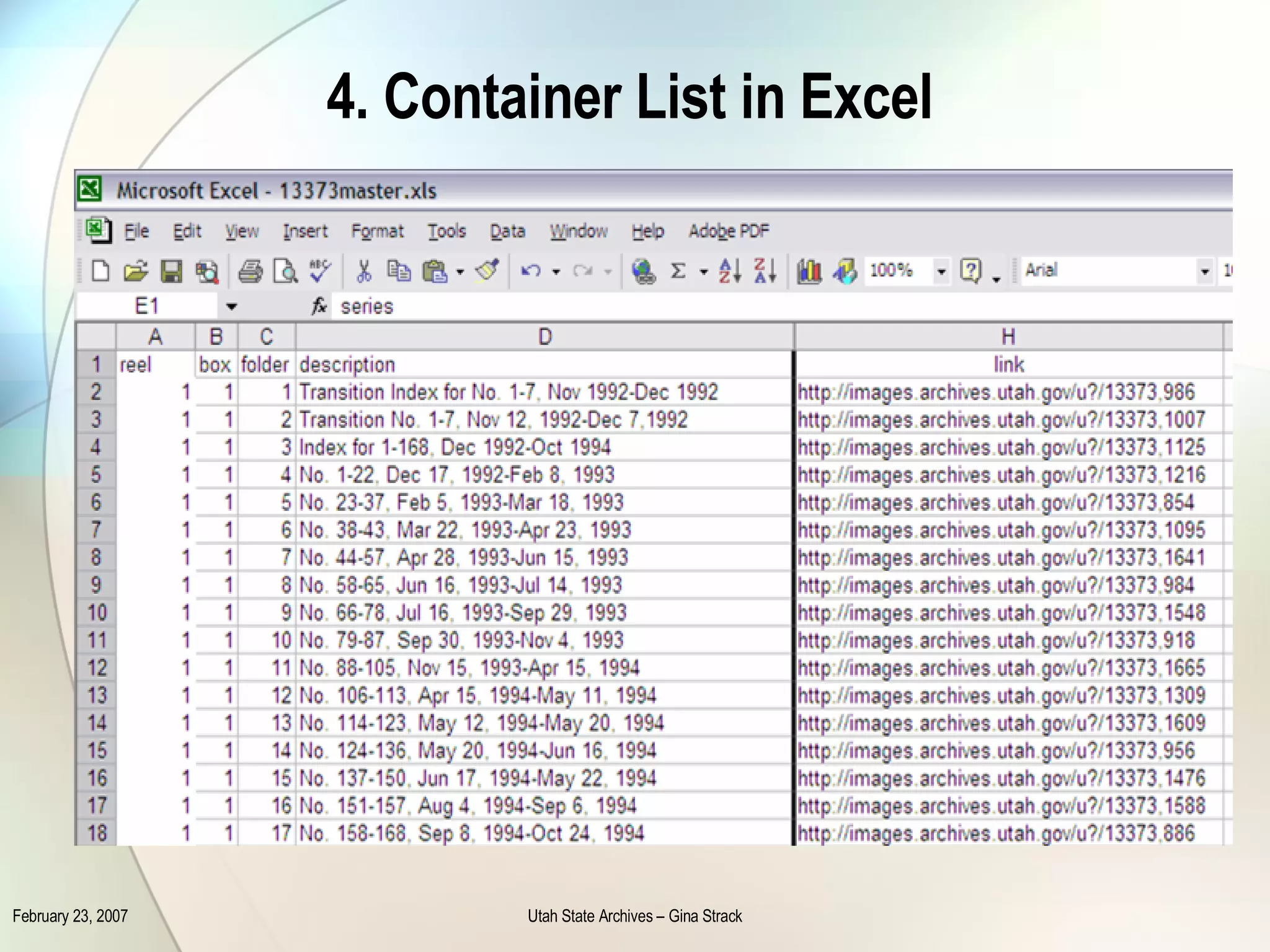Click the Open file folder icon

click(x=135, y=271)
